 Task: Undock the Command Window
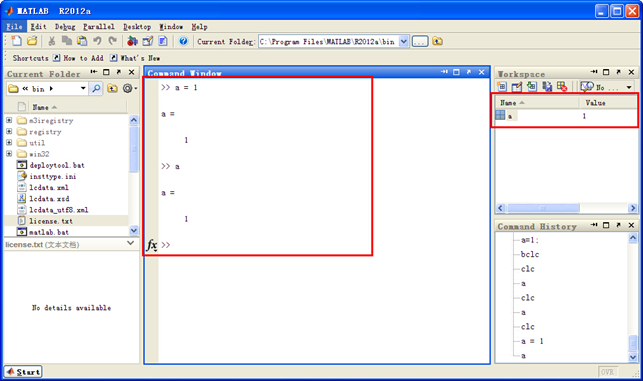point(469,72)
